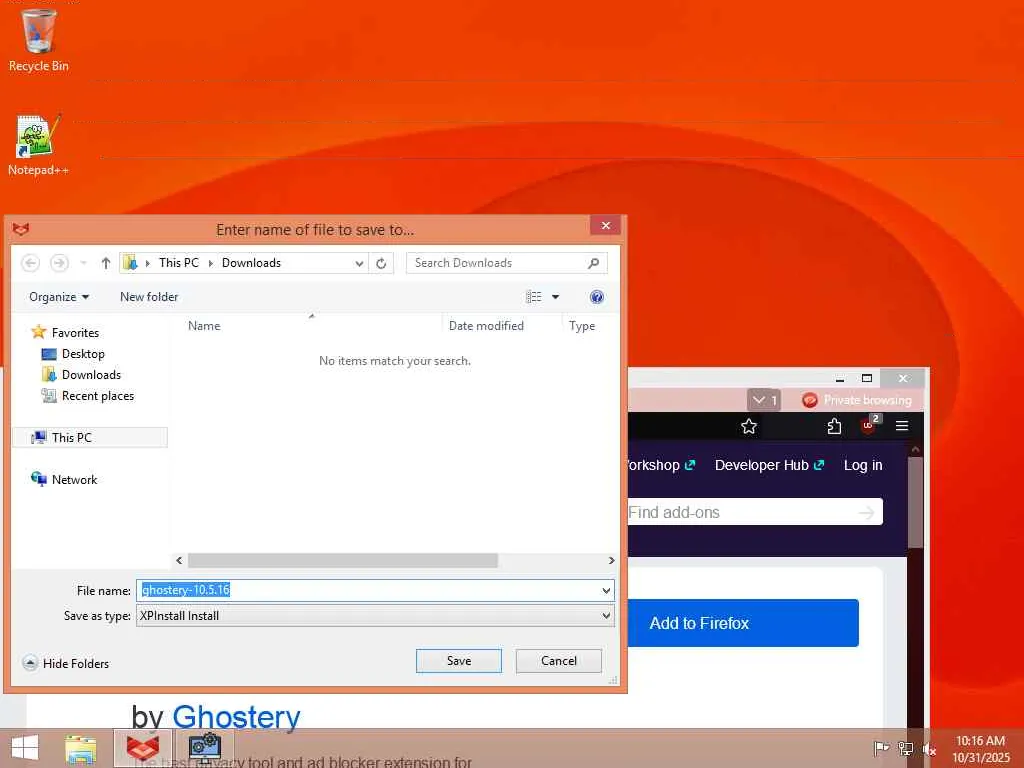1024x768 pixels.
Task: Submit add-on search arrow icon
Action: [x=867, y=513]
